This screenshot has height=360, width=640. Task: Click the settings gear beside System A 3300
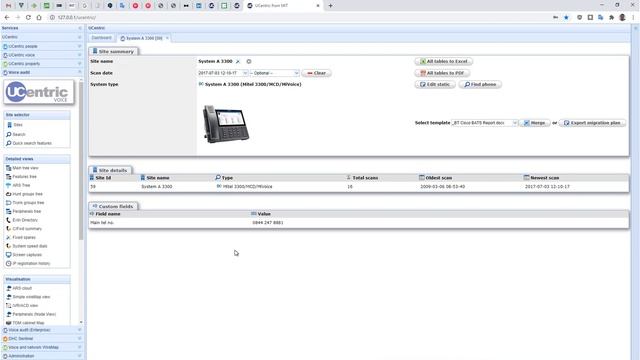[249, 61]
